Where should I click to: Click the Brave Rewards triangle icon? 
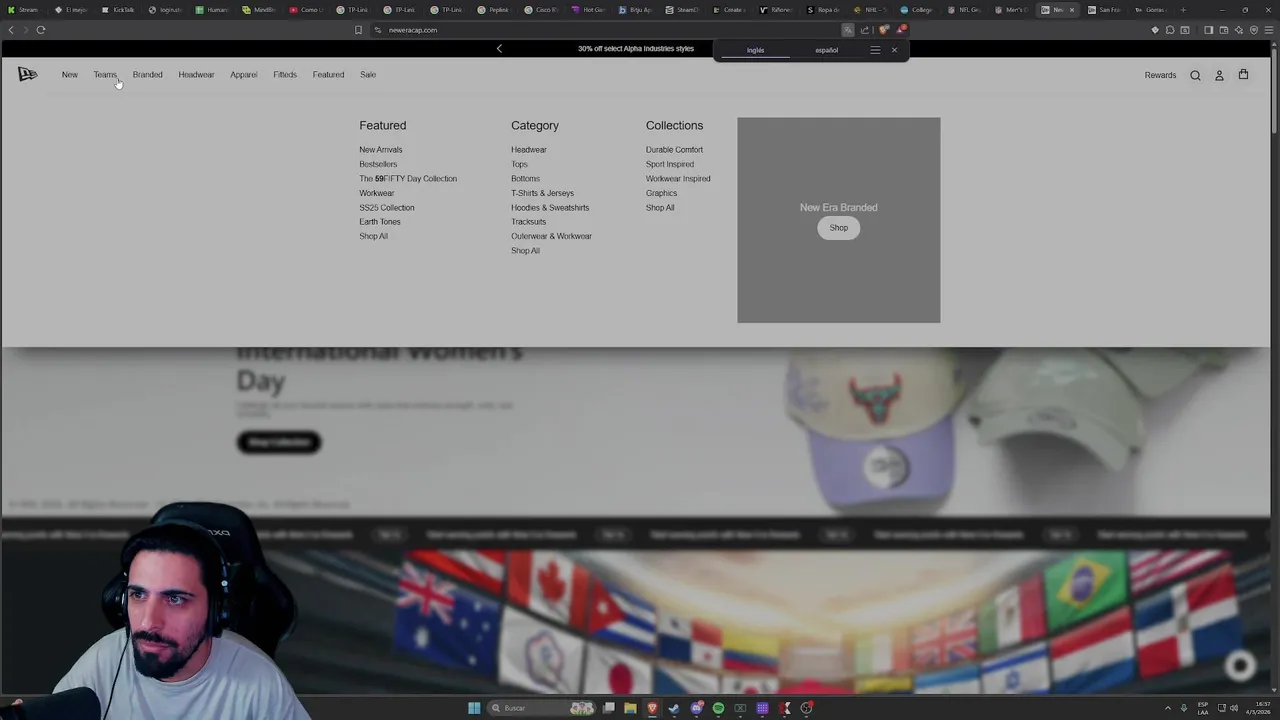pos(900,30)
